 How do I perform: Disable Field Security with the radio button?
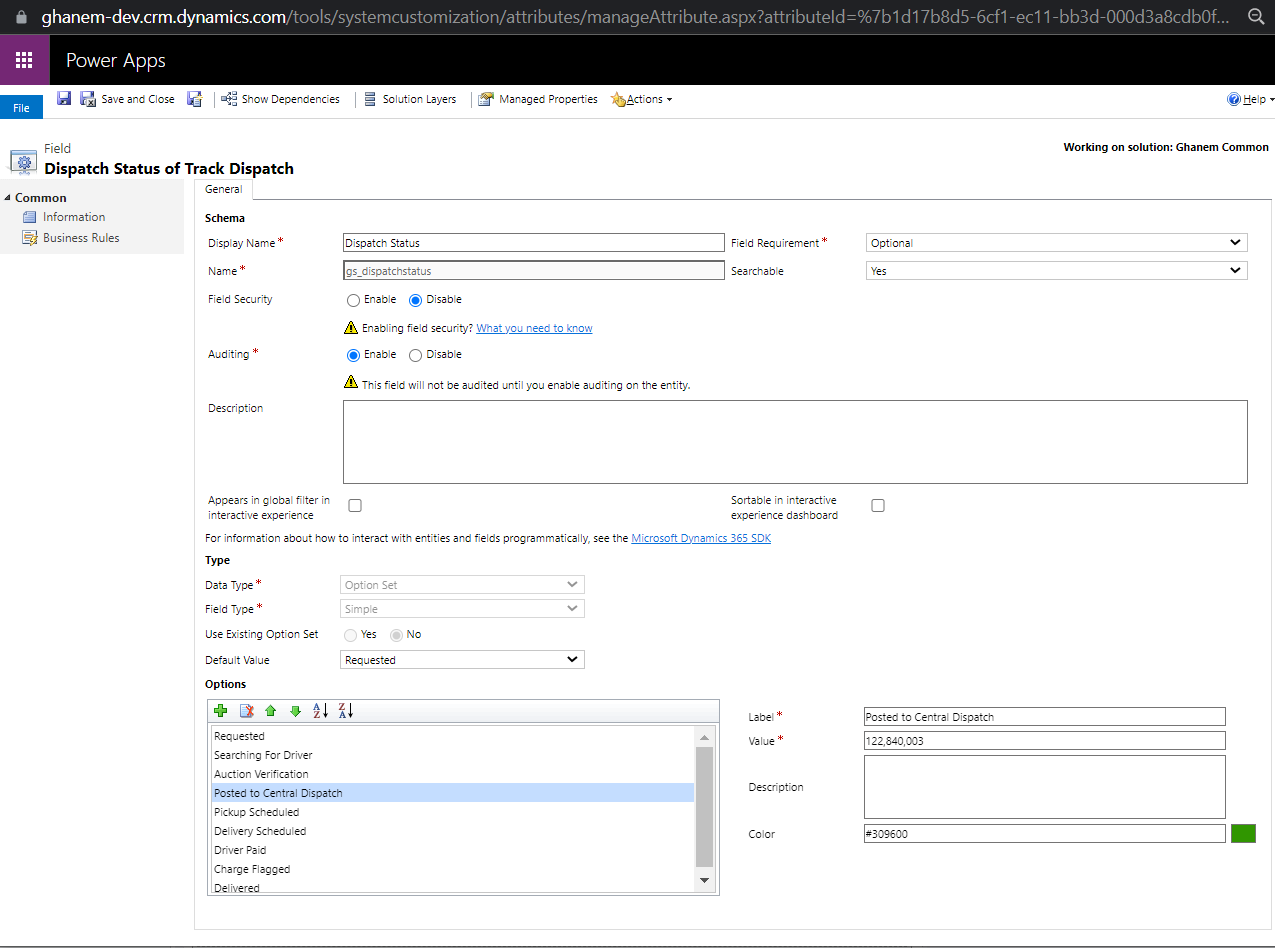tap(416, 299)
